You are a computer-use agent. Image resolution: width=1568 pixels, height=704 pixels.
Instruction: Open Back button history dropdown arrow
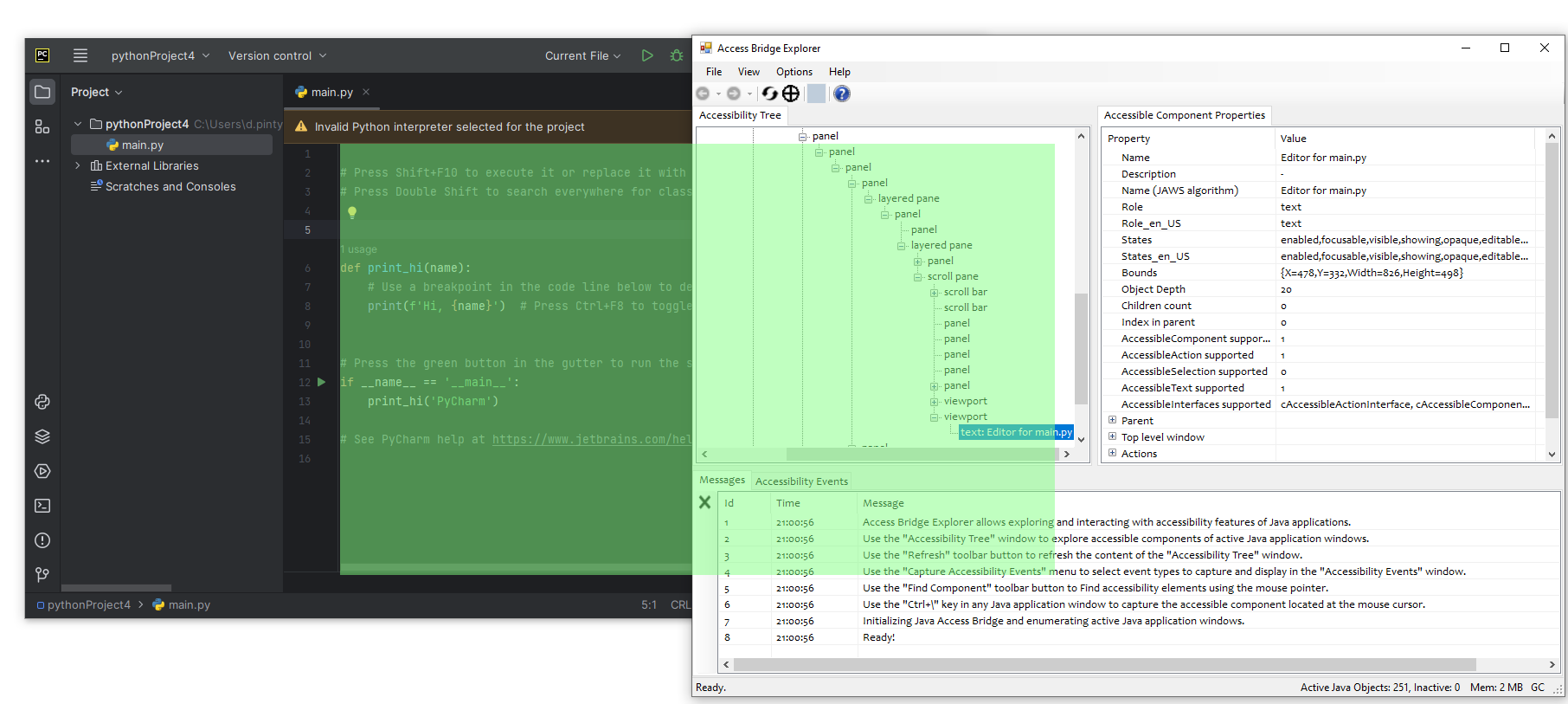click(x=718, y=94)
